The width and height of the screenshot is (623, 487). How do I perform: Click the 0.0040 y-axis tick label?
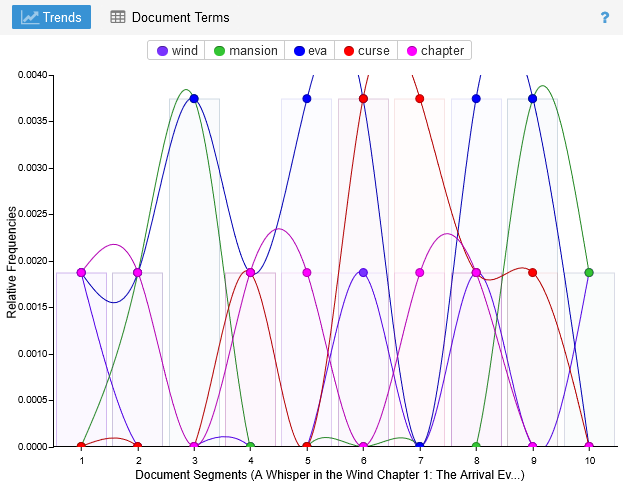32,75
